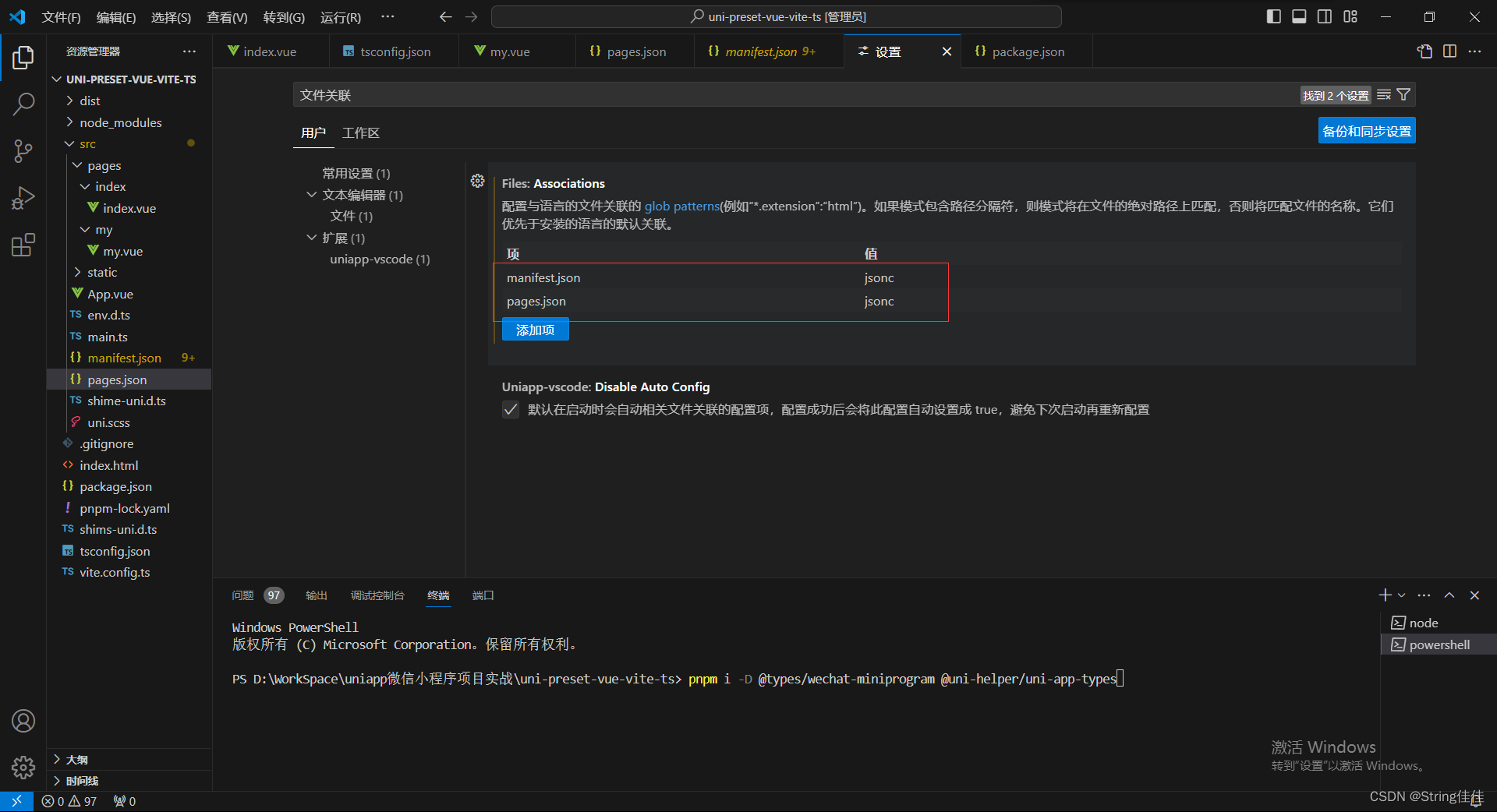Open the Explorer view icon
Screen dimensions: 1497x812
click(23, 56)
